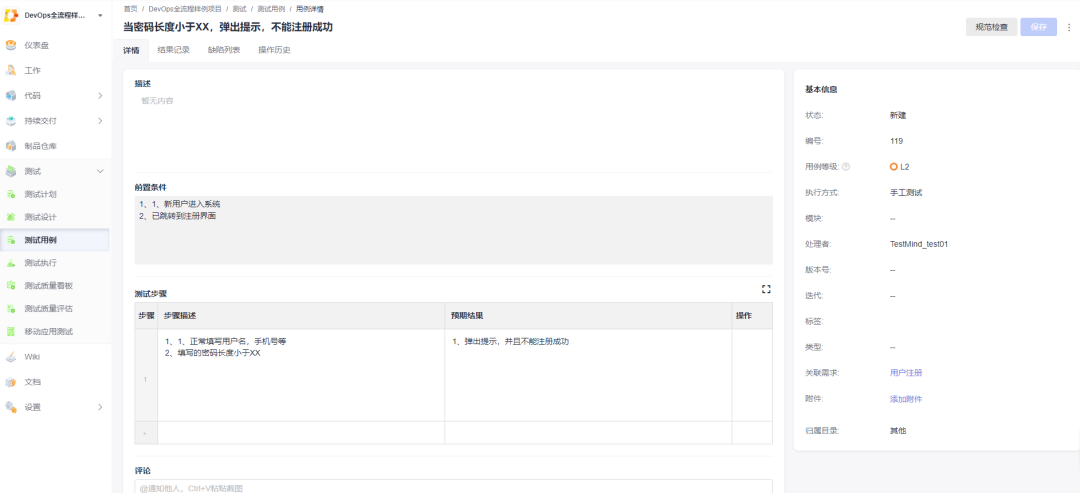Open the 用户注册 linked requirement

tap(906, 373)
